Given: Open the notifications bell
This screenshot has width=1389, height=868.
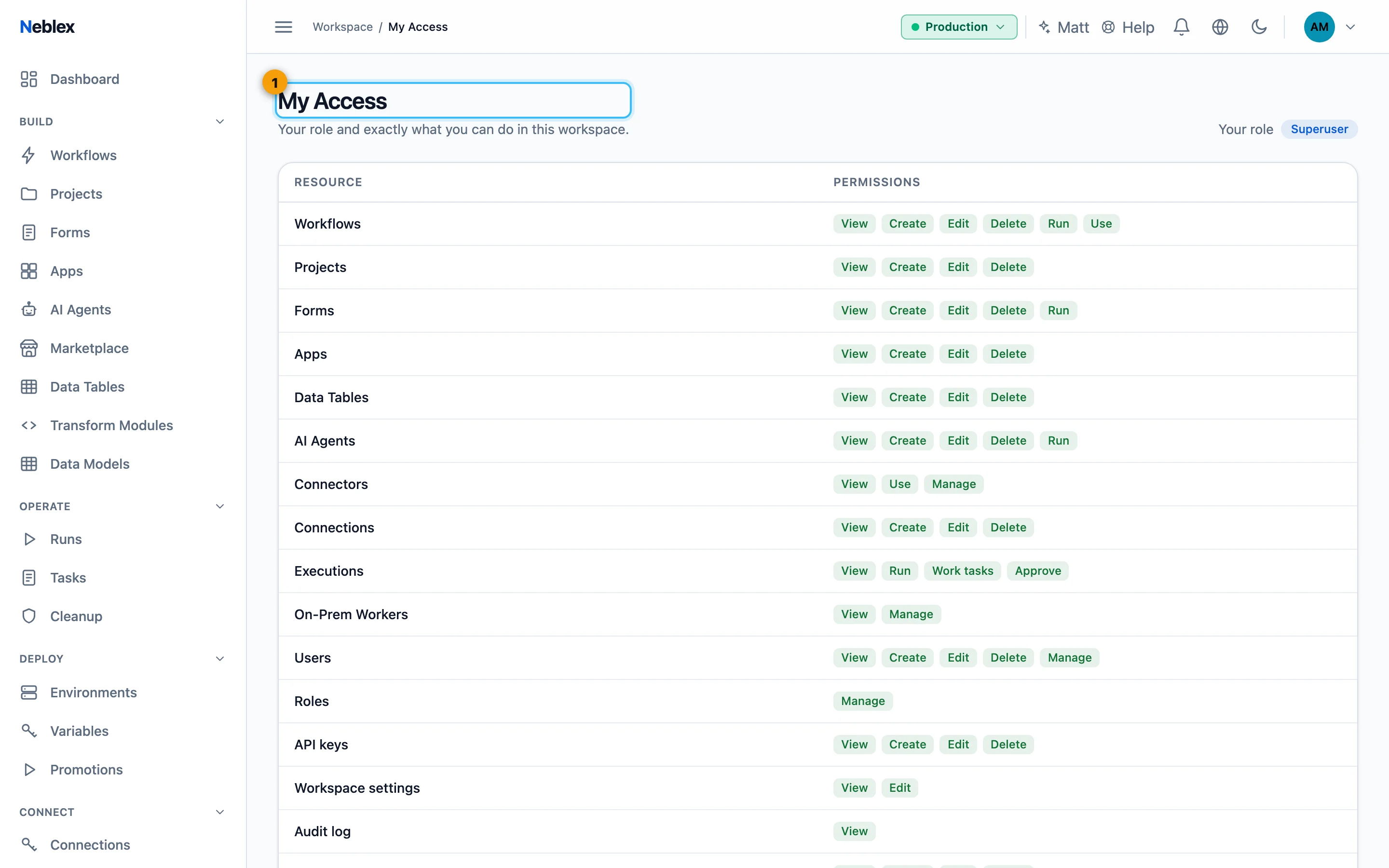Looking at the screenshot, I should click(1181, 27).
